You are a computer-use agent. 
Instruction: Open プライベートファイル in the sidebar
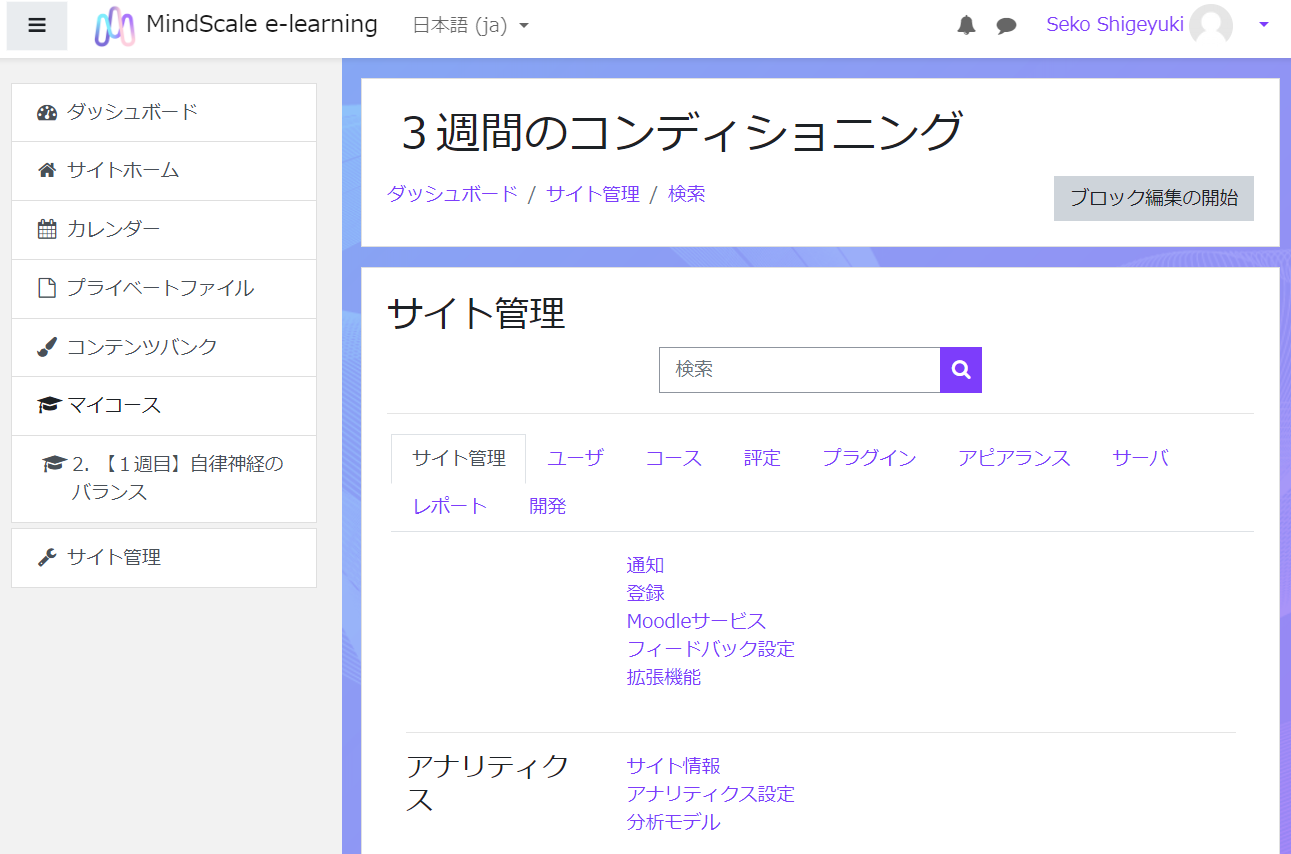pos(164,288)
